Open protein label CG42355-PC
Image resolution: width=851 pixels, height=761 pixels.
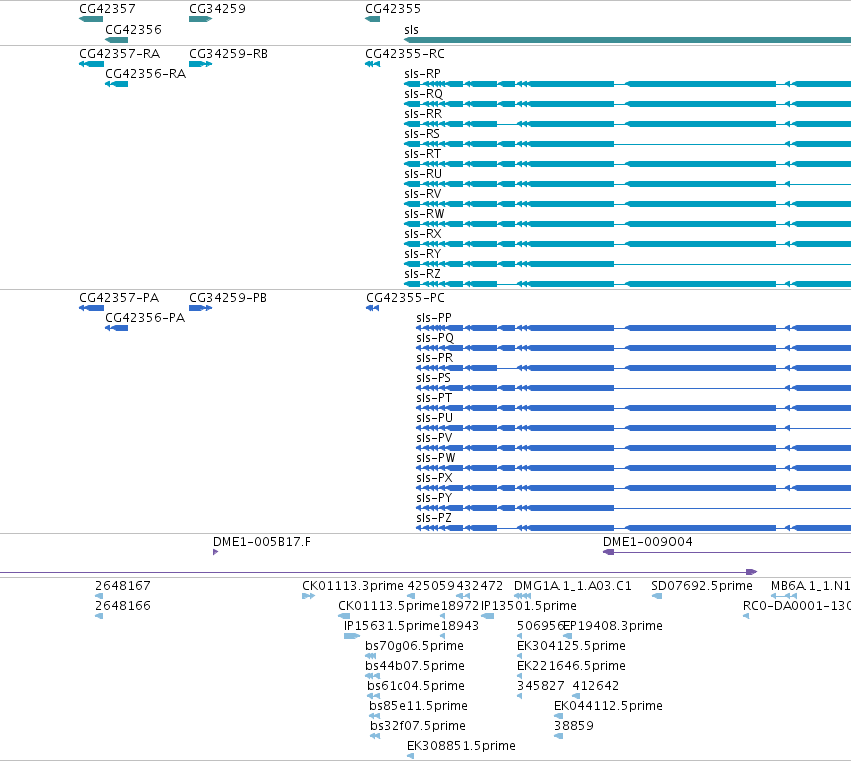point(405,298)
